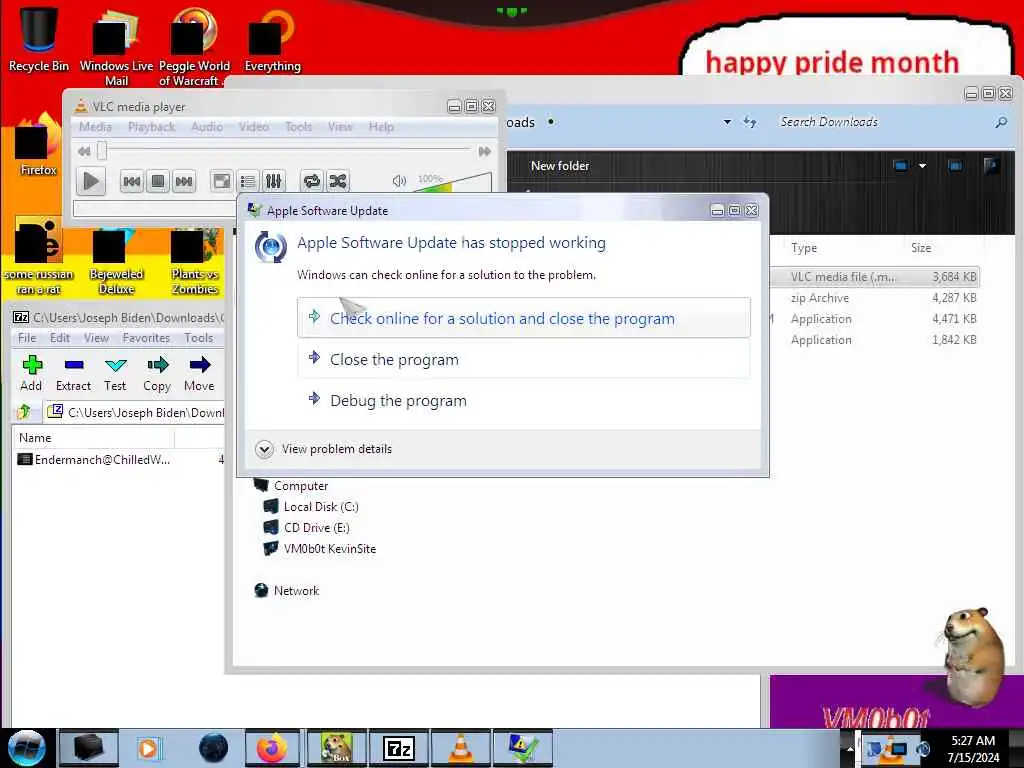Open VLC extended settings equalizer icon
Image resolution: width=1024 pixels, height=768 pixels.
click(273, 181)
